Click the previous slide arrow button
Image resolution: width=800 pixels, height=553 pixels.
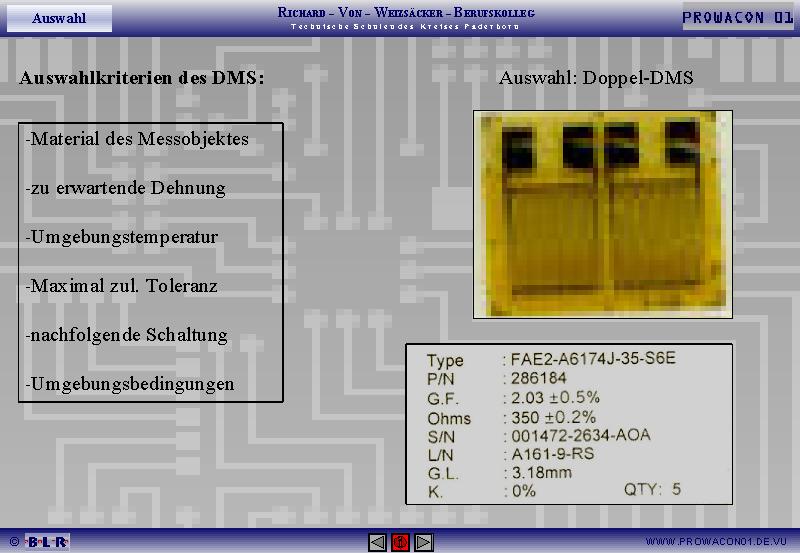pos(377,542)
